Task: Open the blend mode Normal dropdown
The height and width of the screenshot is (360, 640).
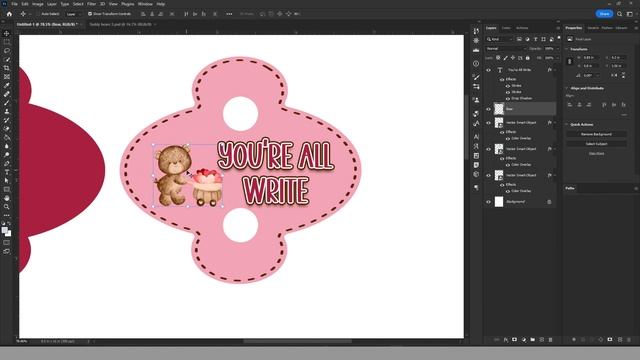Action: 505,49
